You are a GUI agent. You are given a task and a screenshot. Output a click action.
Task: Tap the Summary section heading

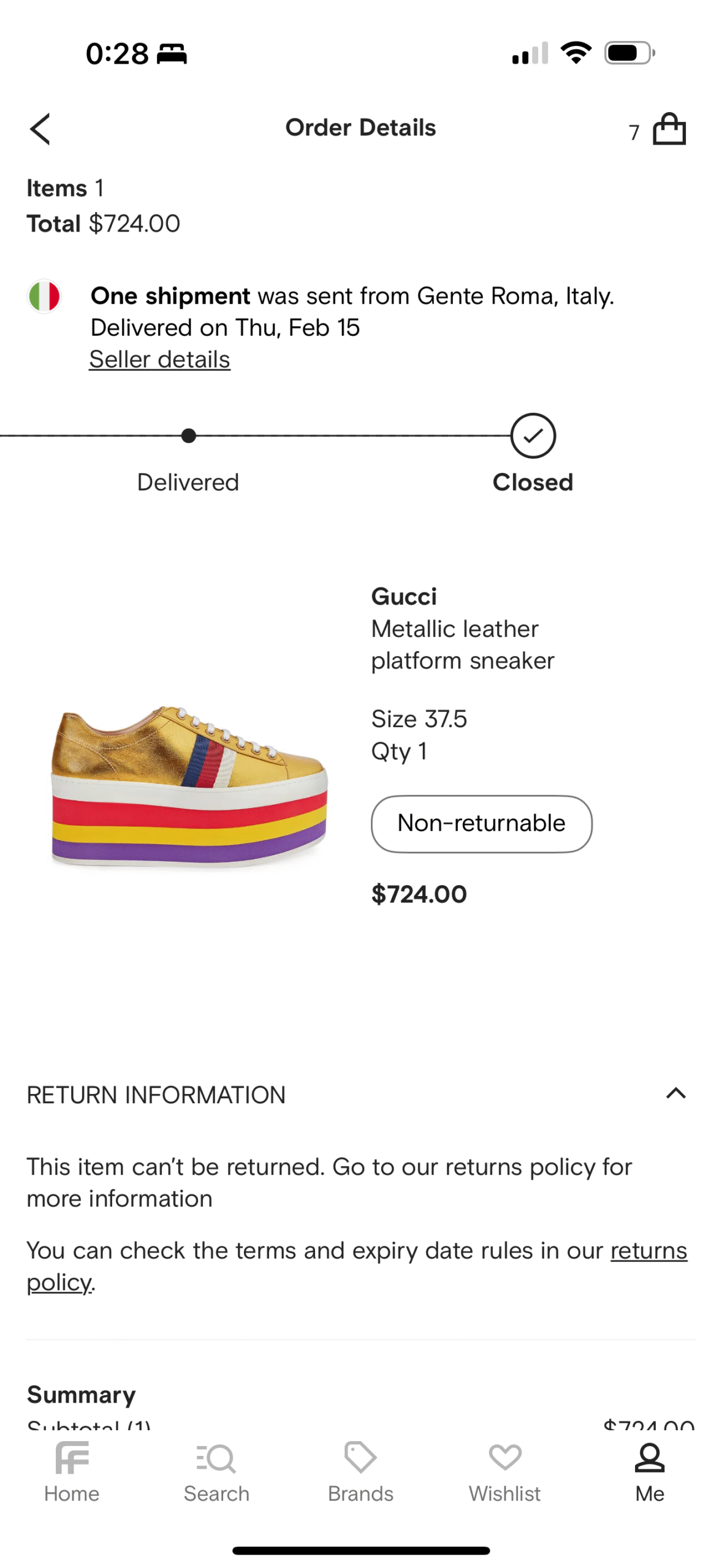pyautogui.click(x=81, y=1395)
